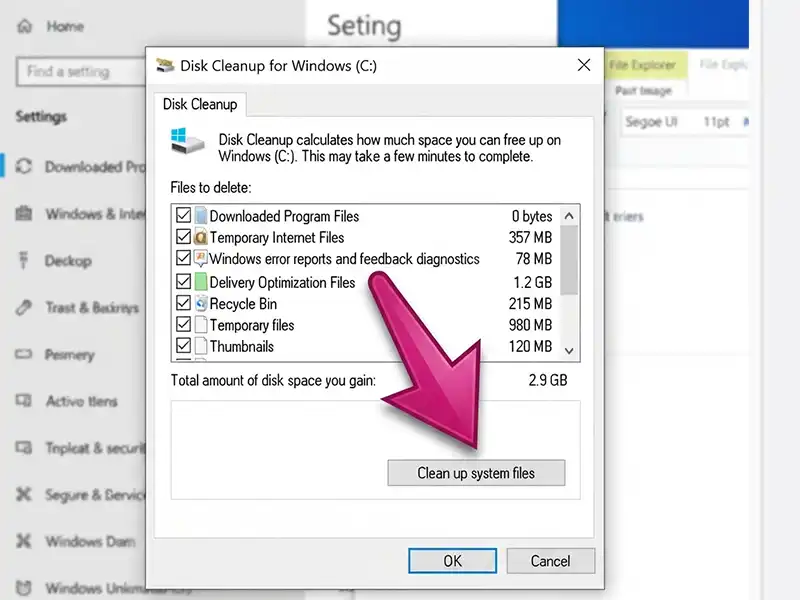The width and height of the screenshot is (800, 600).
Task: Click the 1.2 GB size value
Action: pos(532,282)
